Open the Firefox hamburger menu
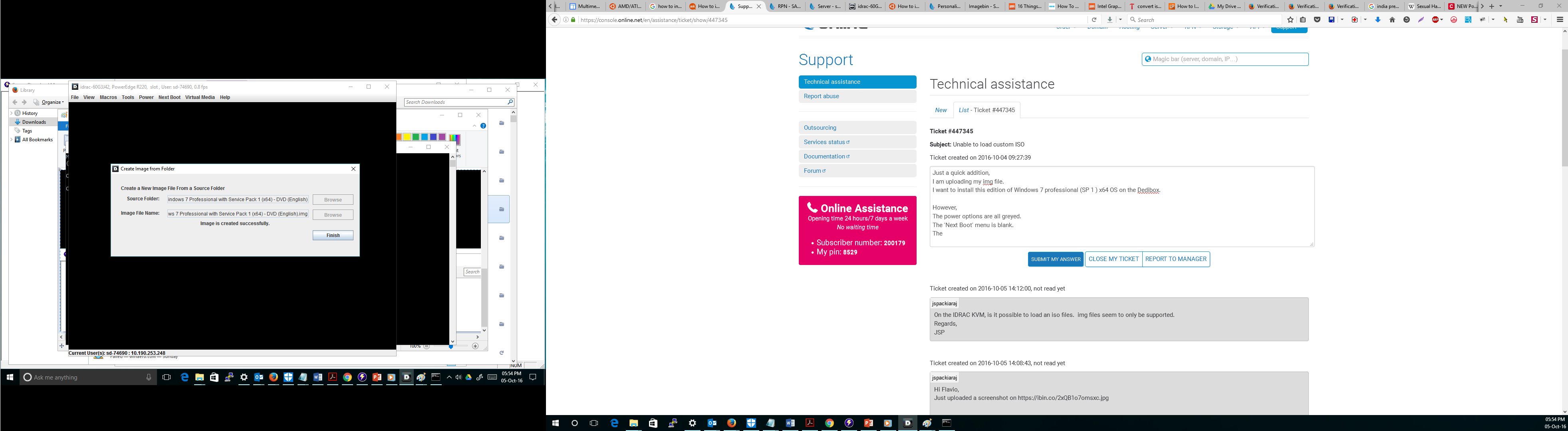 pyautogui.click(x=1560, y=20)
